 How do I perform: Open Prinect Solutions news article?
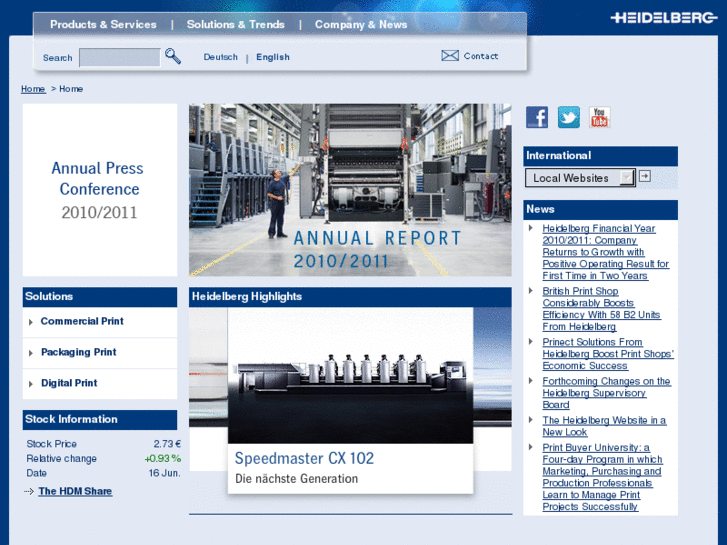tap(608, 354)
